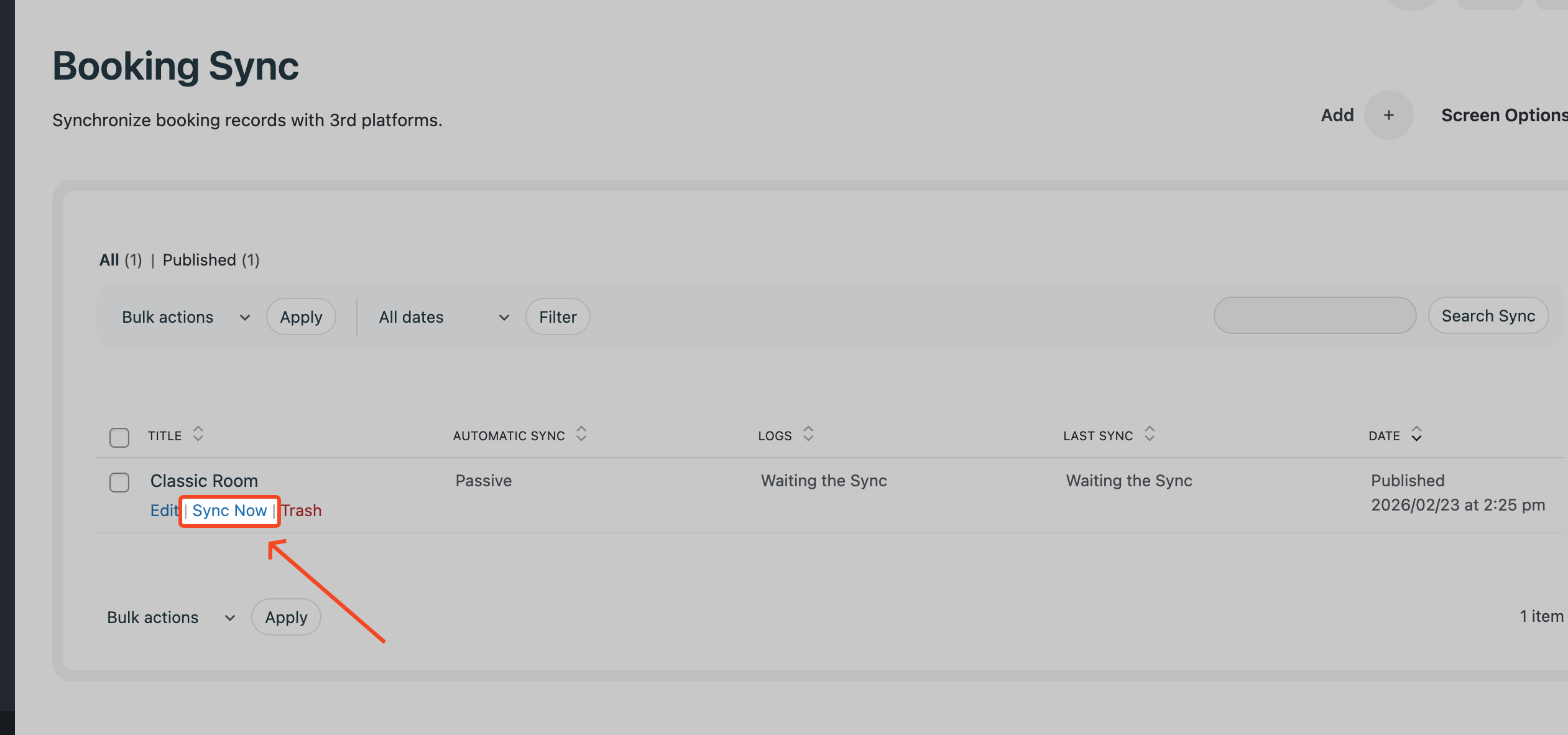Click the search sync input field
This screenshot has width=1568, height=735.
pyautogui.click(x=1314, y=315)
